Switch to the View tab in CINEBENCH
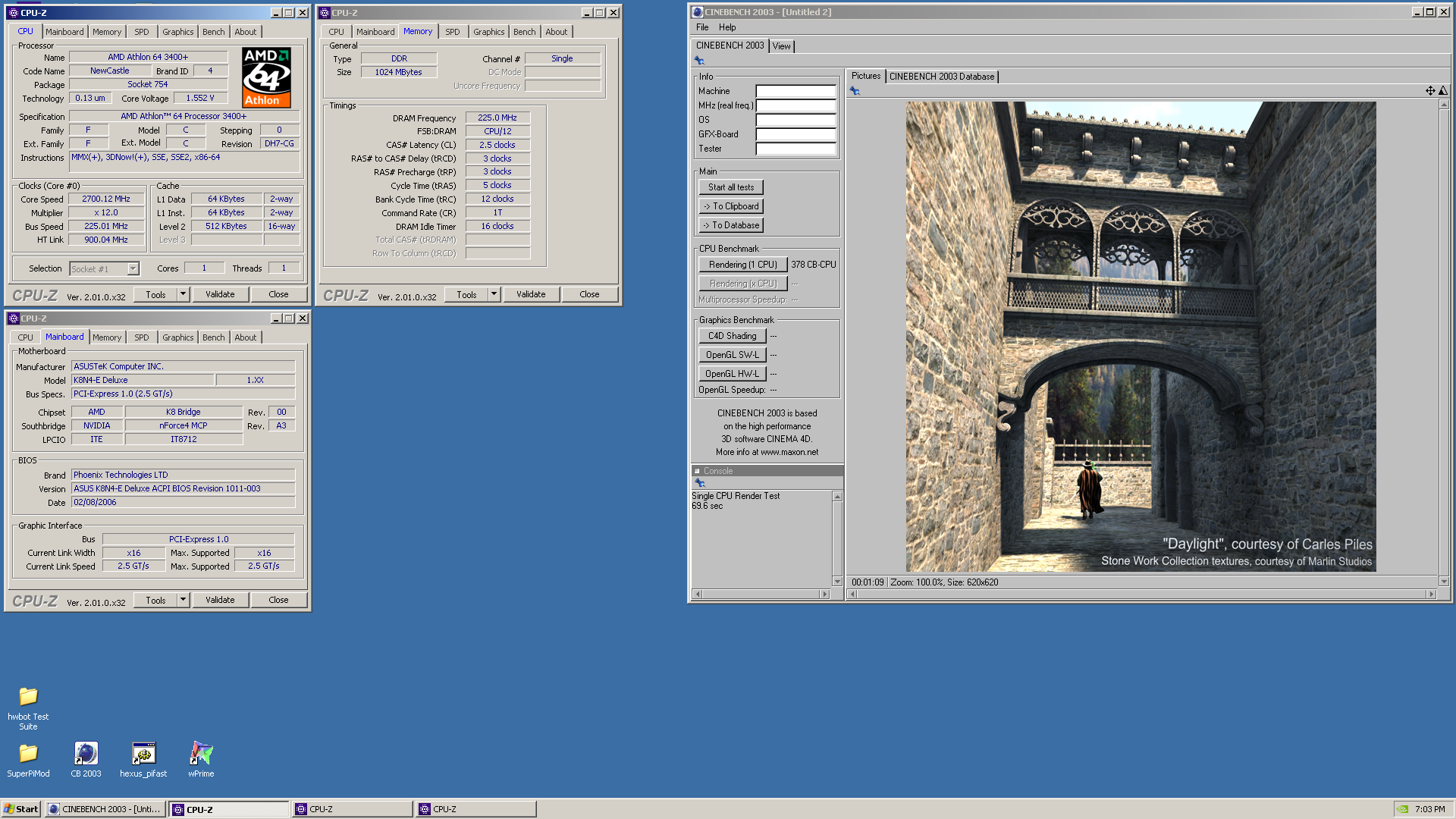Screen dimensions: 1456x819 pos(781,46)
